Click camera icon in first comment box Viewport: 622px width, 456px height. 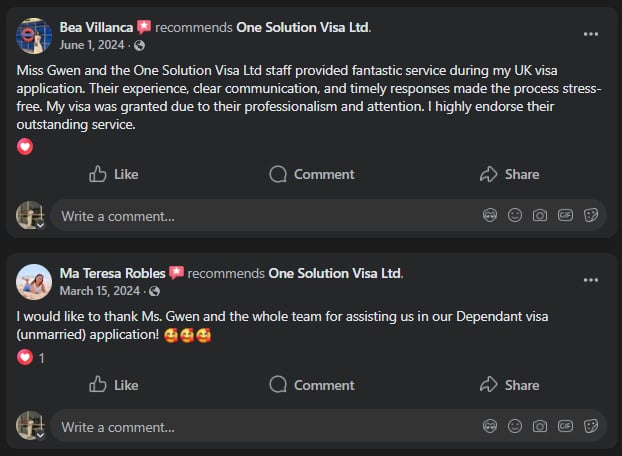(x=540, y=215)
